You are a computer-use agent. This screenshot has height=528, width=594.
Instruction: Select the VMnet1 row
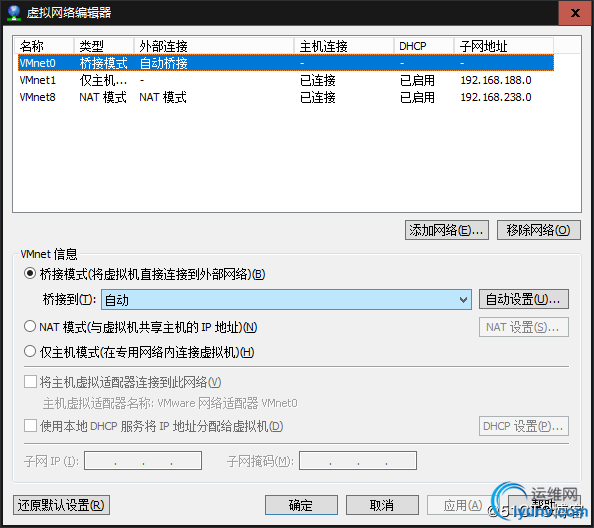click(x=286, y=80)
